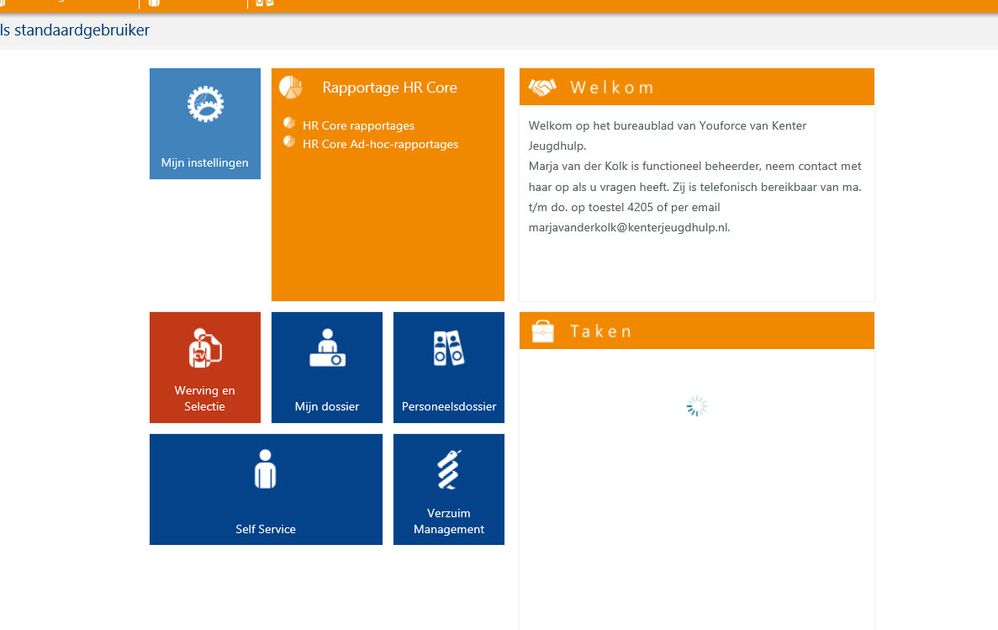
Task: Click the pie bullet icon before HR Core Ad-hoc-rapportages
Action: [x=289, y=141]
